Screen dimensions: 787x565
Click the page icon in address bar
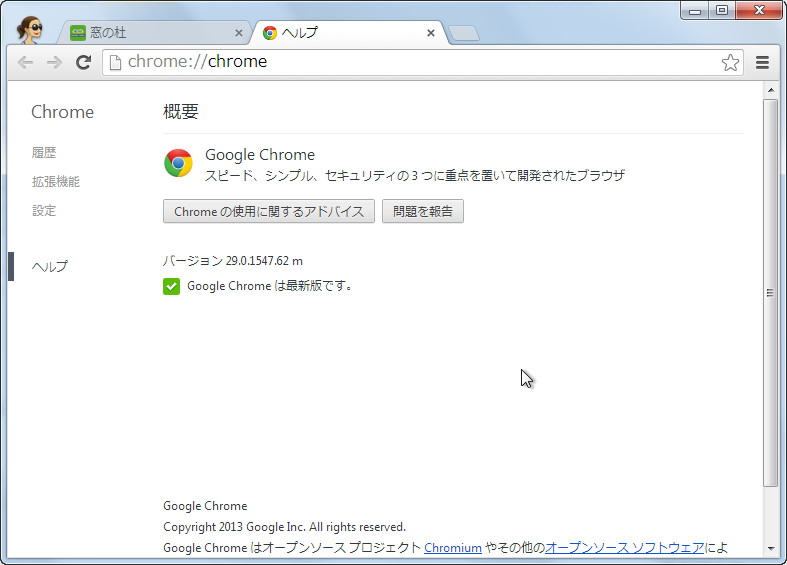click(115, 62)
